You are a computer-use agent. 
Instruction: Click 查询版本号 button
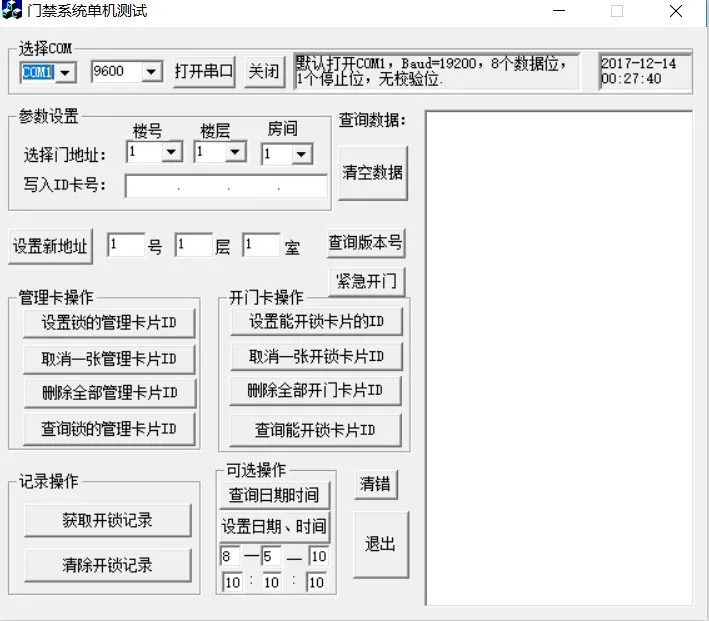coord(366,243)
